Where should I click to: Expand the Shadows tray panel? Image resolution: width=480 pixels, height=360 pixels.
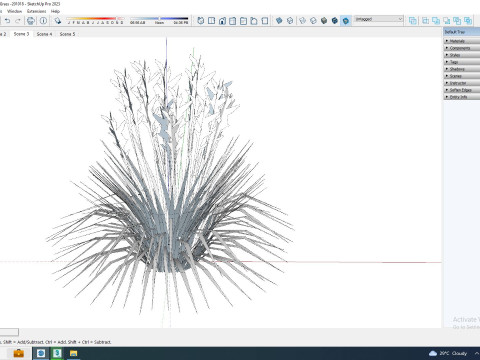click(462, 69)
